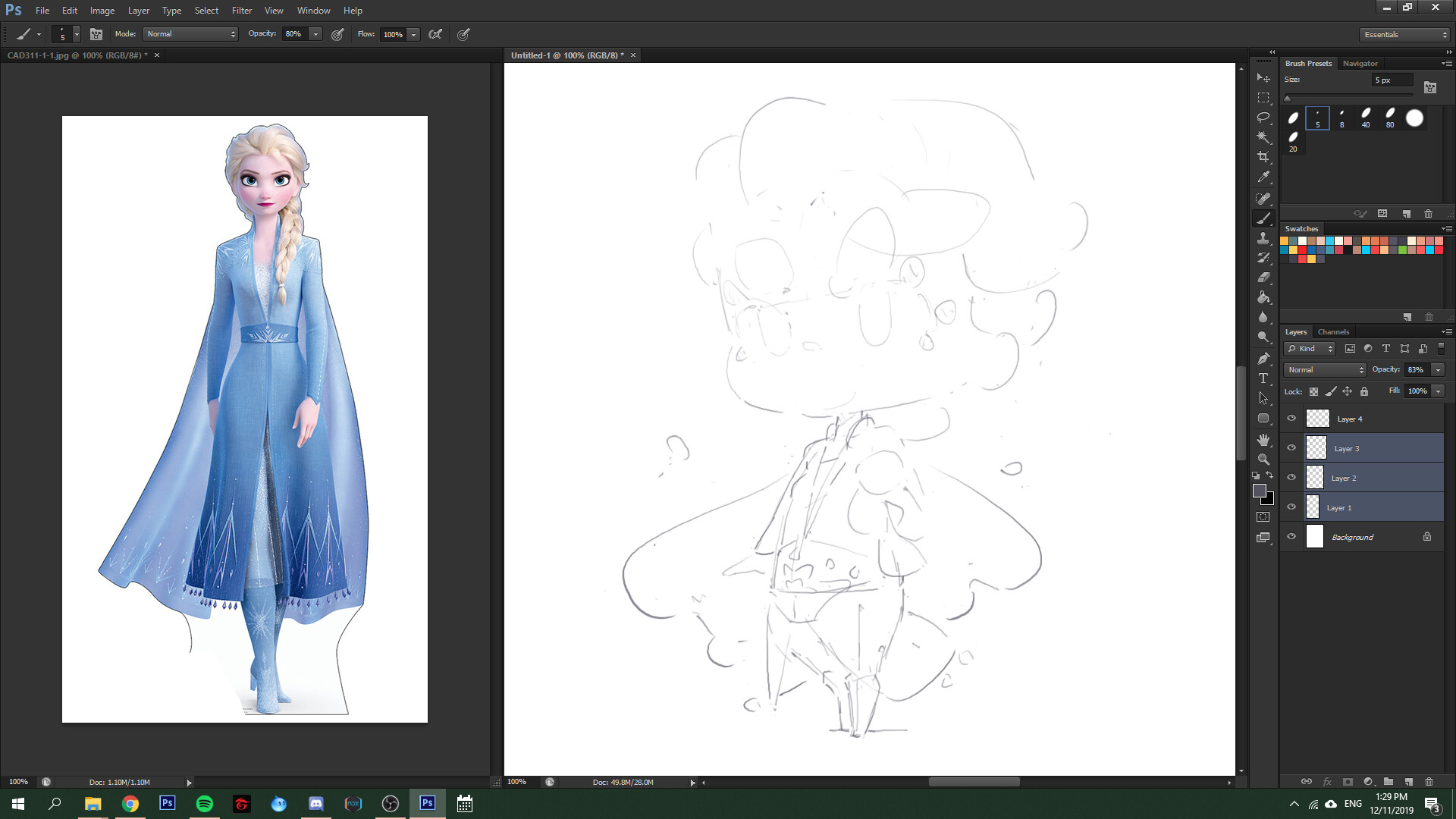The image size is (1456, 819).
Task: Open Spotify from the taskbar
Action: coord(204,804)
